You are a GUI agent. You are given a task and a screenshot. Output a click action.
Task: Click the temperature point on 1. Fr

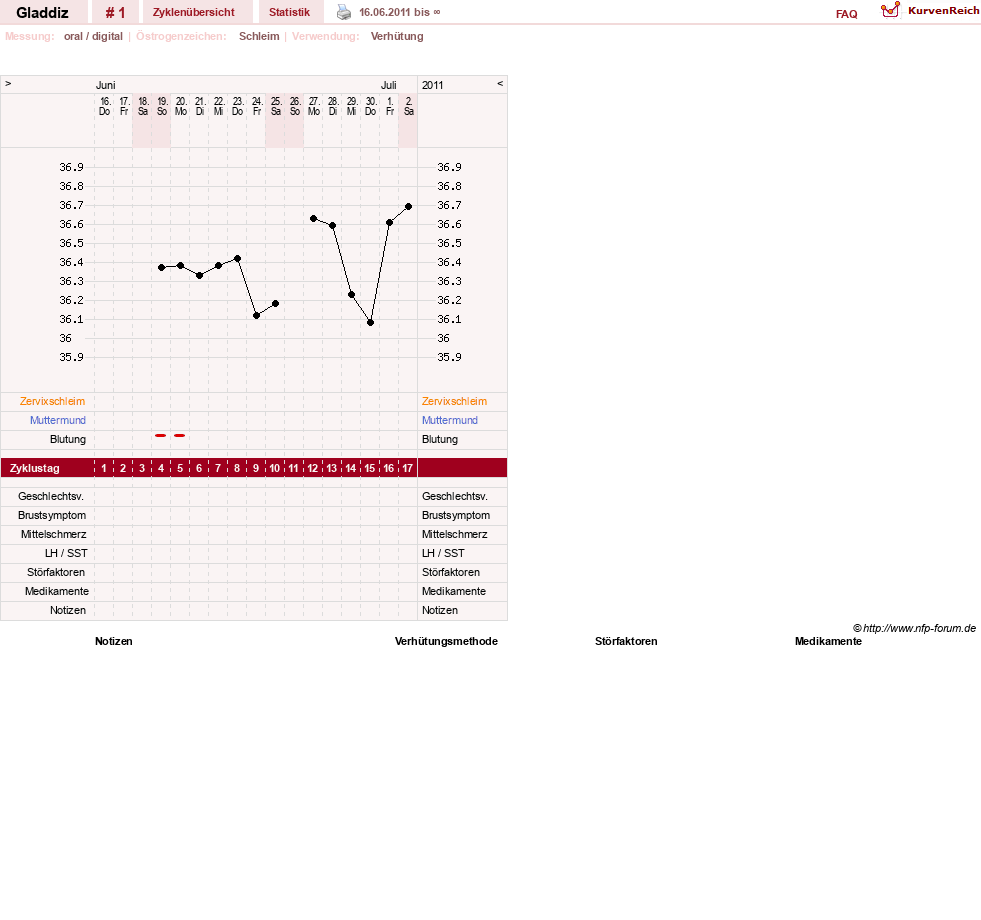[x=389, y=222]
